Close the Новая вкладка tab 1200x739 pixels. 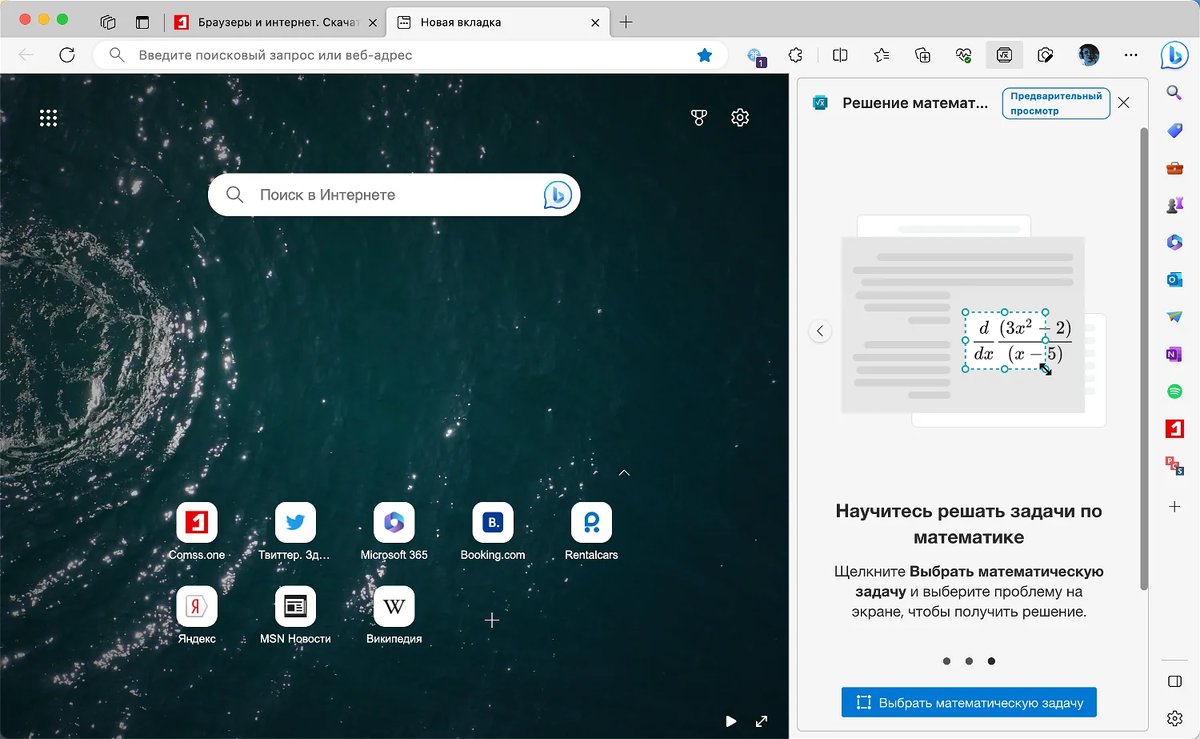(x=595, y=21)
